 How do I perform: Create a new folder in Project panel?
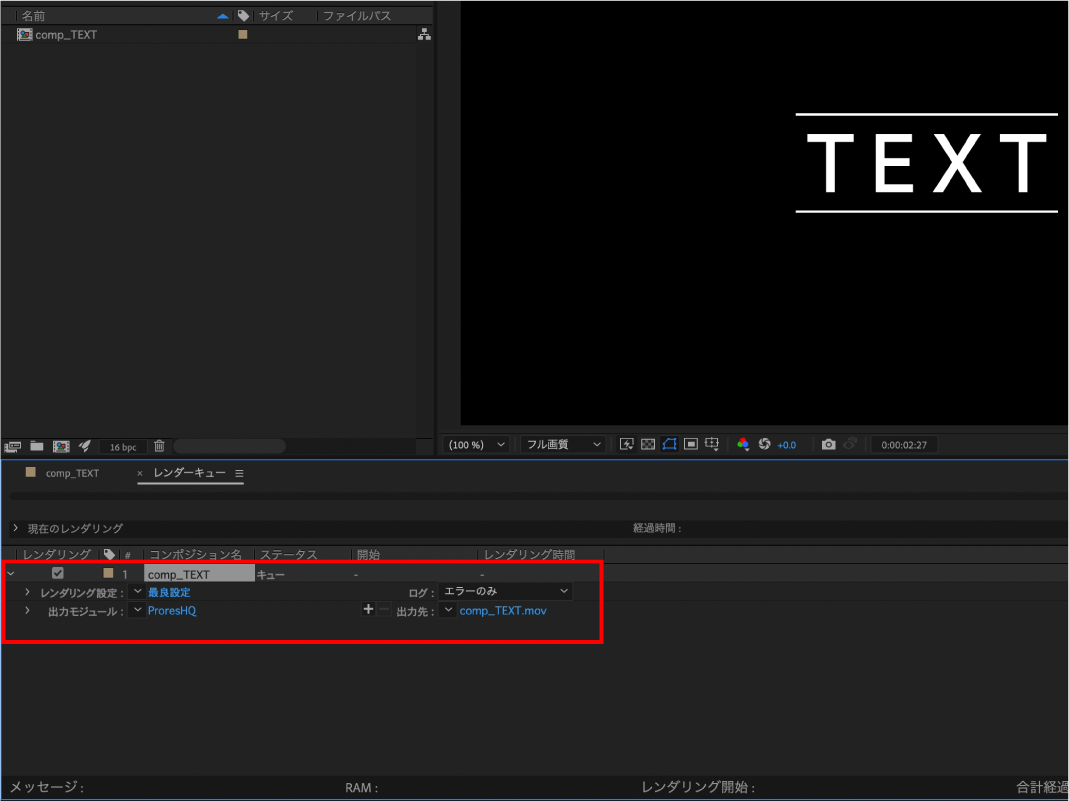tap(37, 446)
